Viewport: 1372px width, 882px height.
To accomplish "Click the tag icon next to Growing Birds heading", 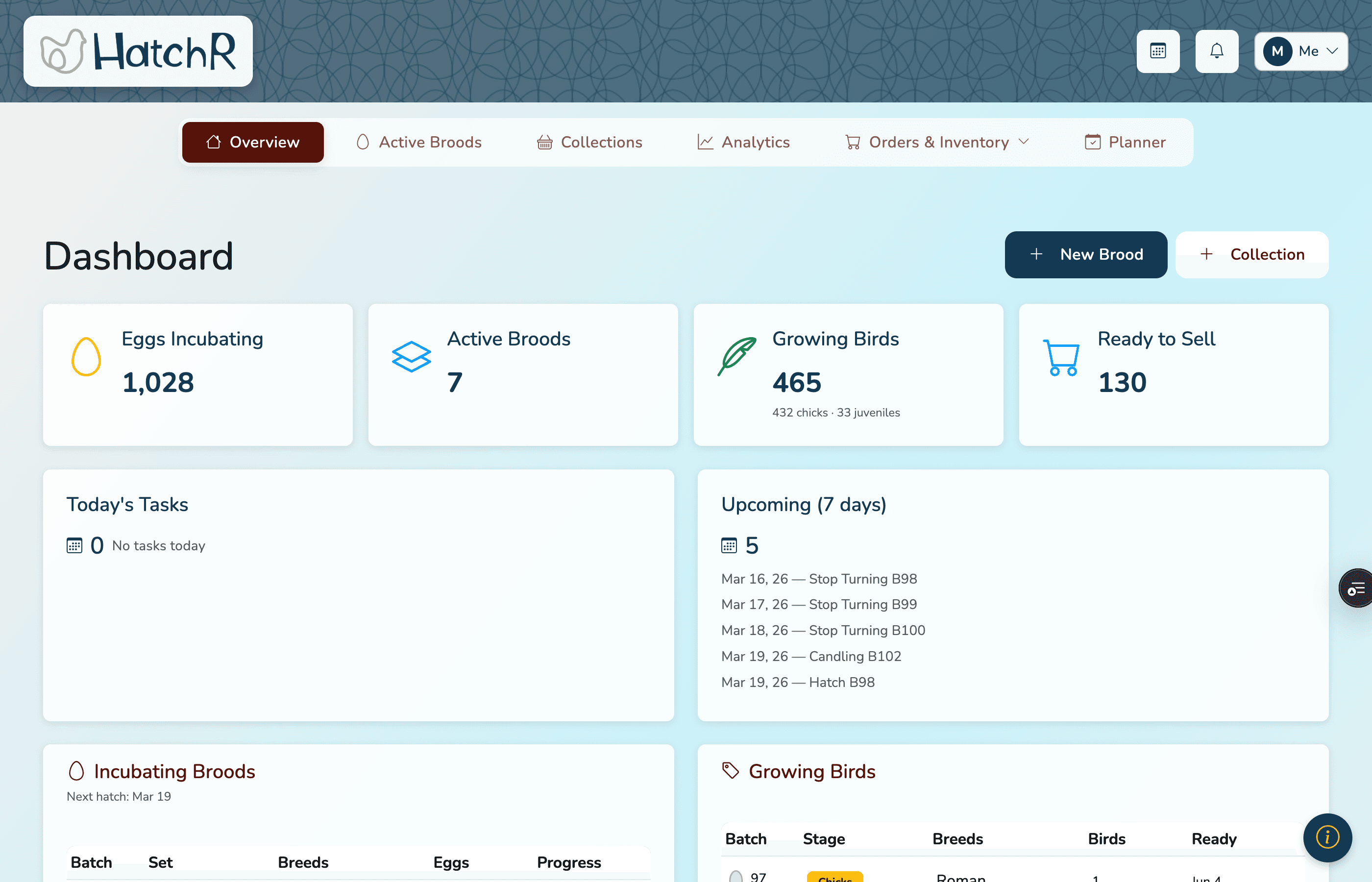I will 730,771.
